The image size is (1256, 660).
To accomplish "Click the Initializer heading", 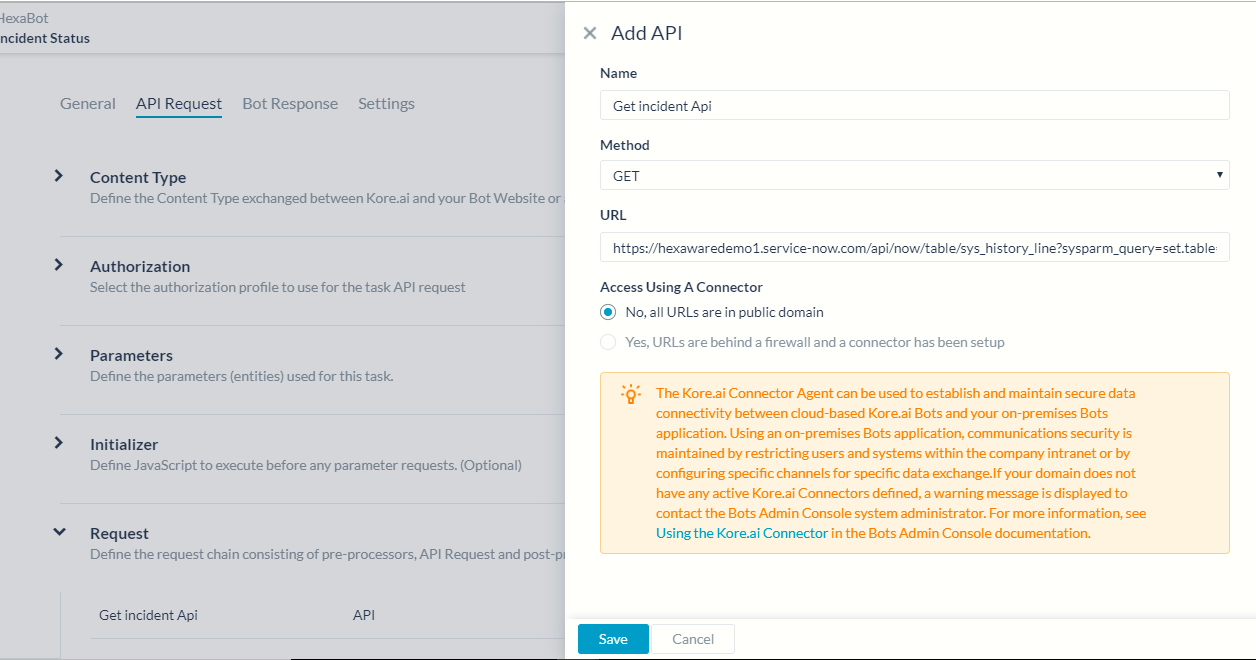I will [124, 444].
